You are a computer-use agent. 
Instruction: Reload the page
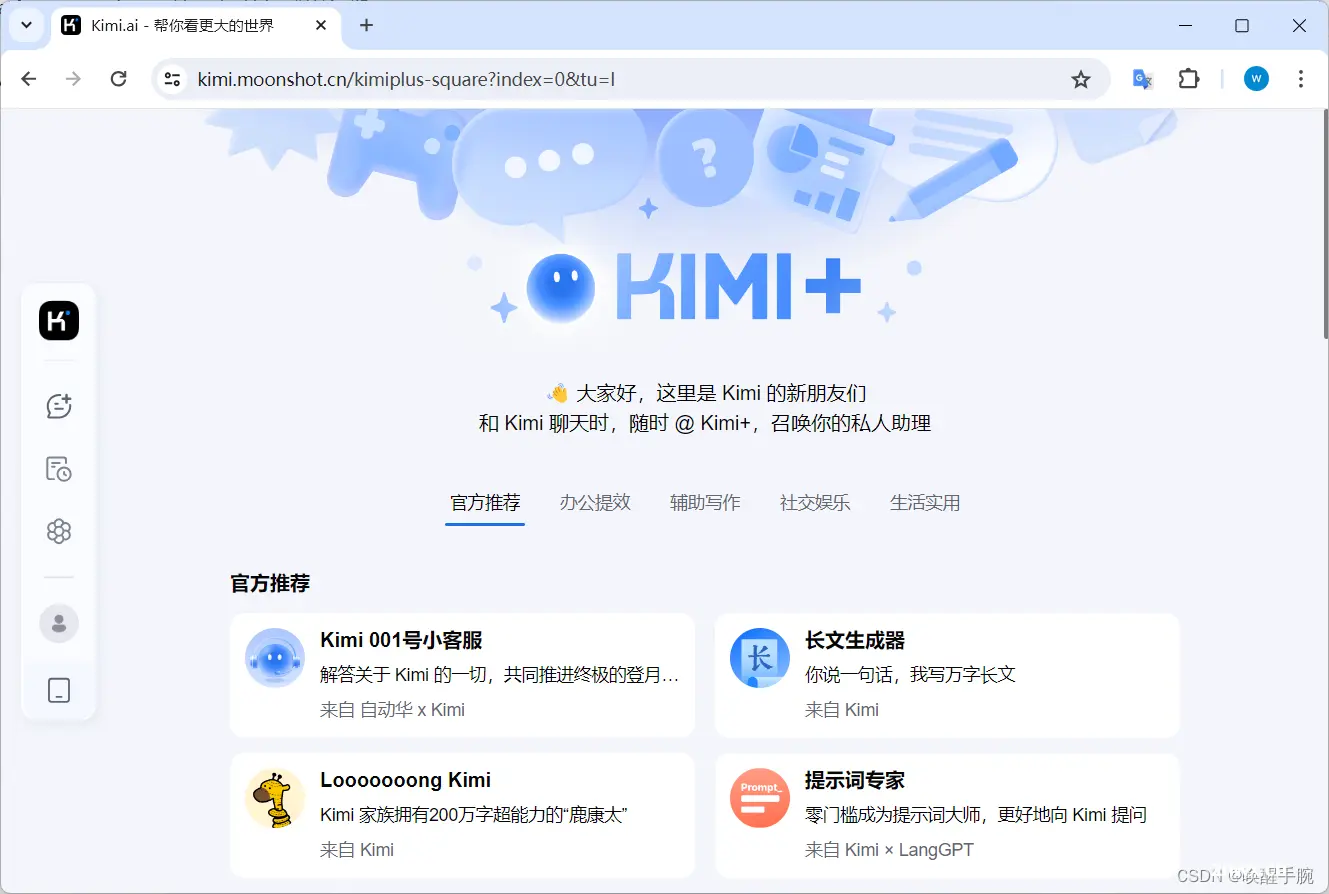tap(118, 79)
